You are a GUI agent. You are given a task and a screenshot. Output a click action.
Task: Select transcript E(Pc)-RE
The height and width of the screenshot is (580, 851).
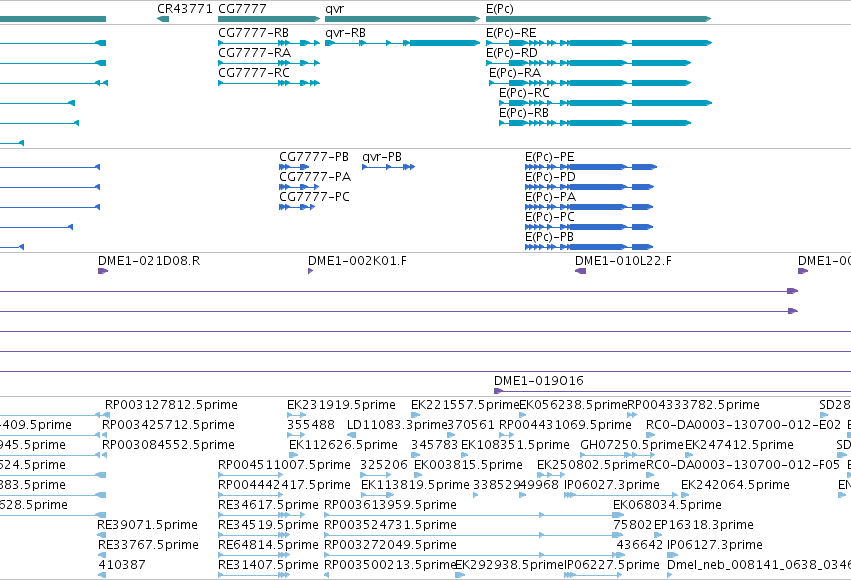[x=599, y=43]
